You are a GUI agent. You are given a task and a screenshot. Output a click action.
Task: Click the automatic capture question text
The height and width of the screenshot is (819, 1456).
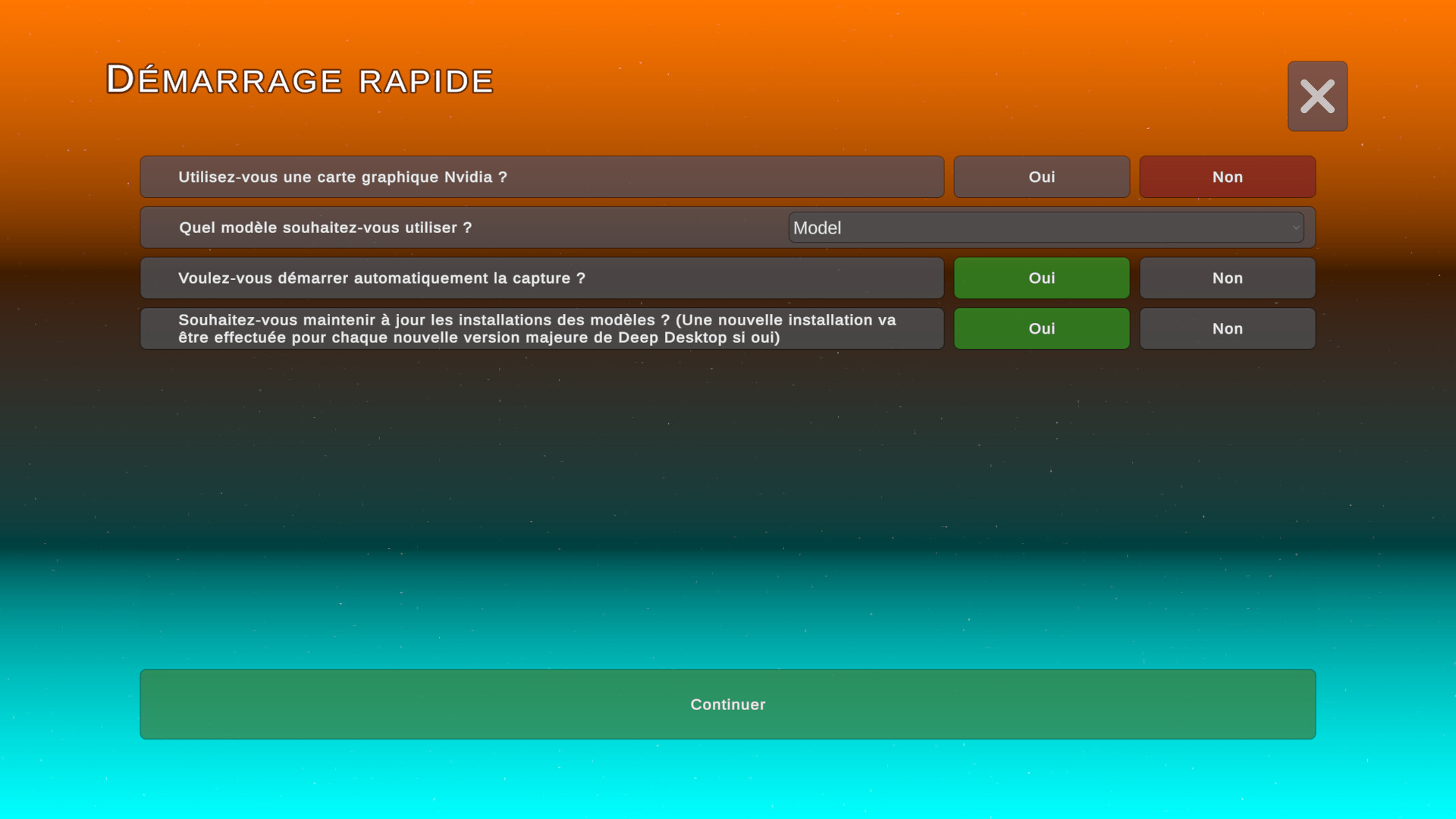(x=381, y=278)
